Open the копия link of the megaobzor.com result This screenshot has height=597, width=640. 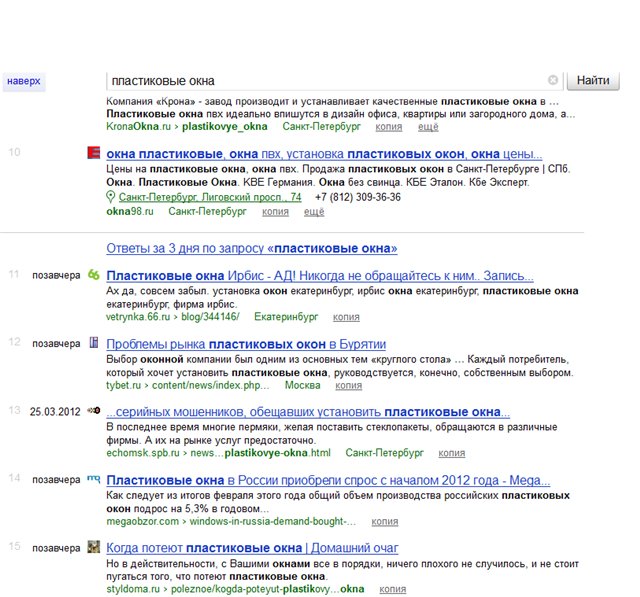point(384,522)
